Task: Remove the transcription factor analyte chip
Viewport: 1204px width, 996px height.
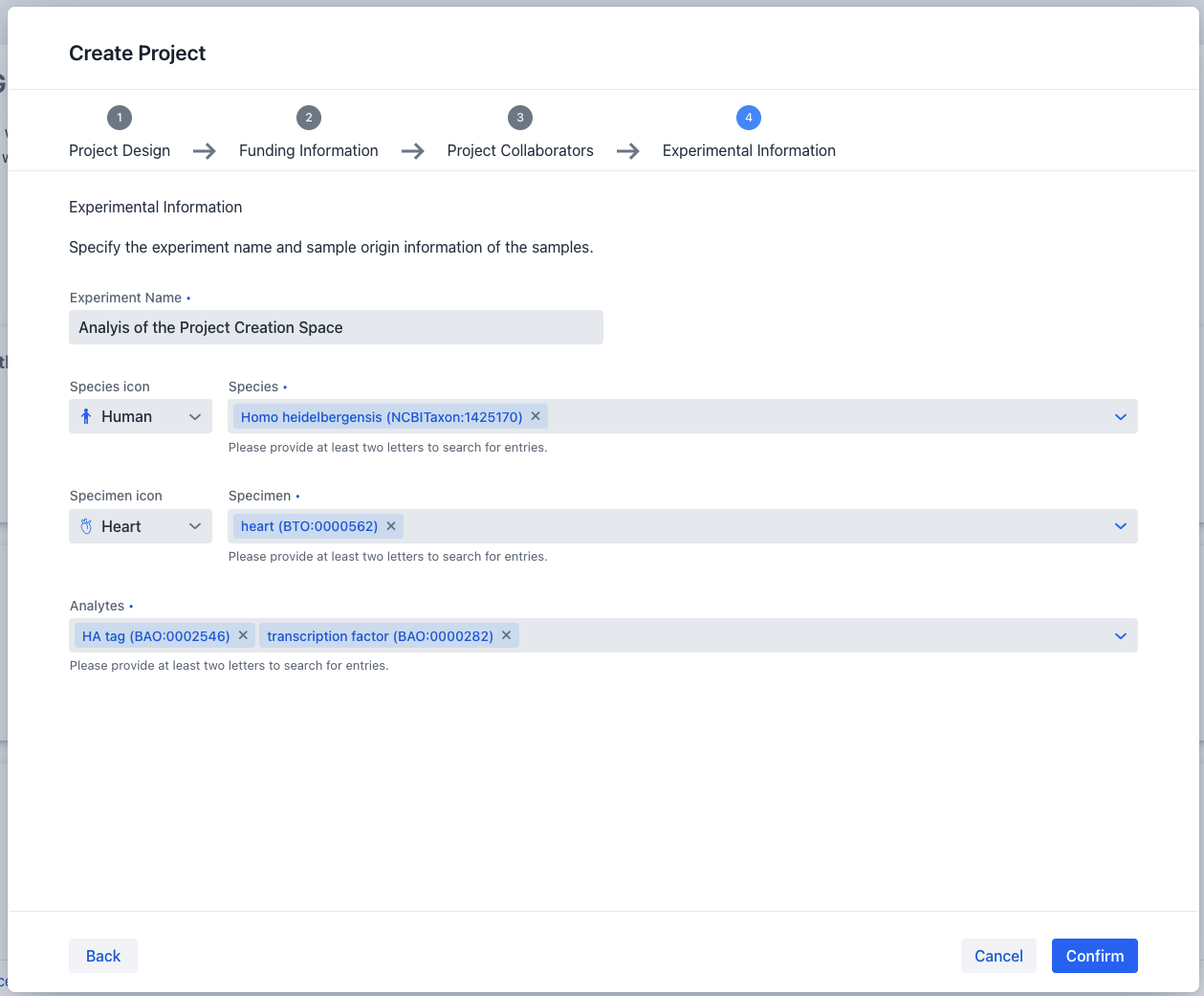Action: coord(507,635)
